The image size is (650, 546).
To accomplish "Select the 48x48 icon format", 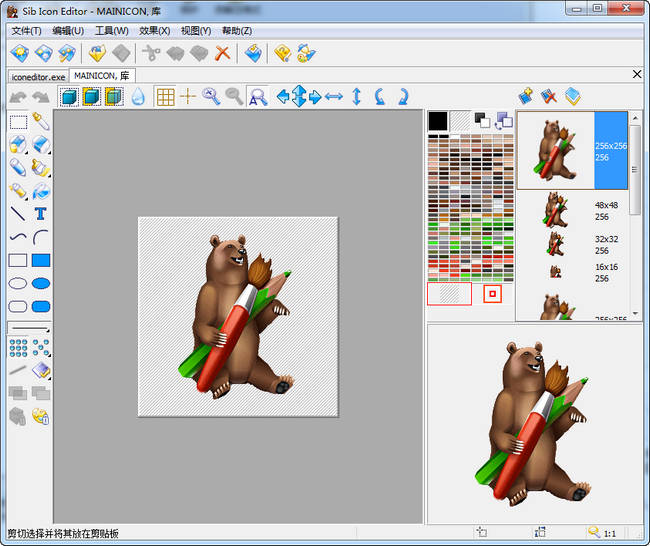I will click(572, 210).
